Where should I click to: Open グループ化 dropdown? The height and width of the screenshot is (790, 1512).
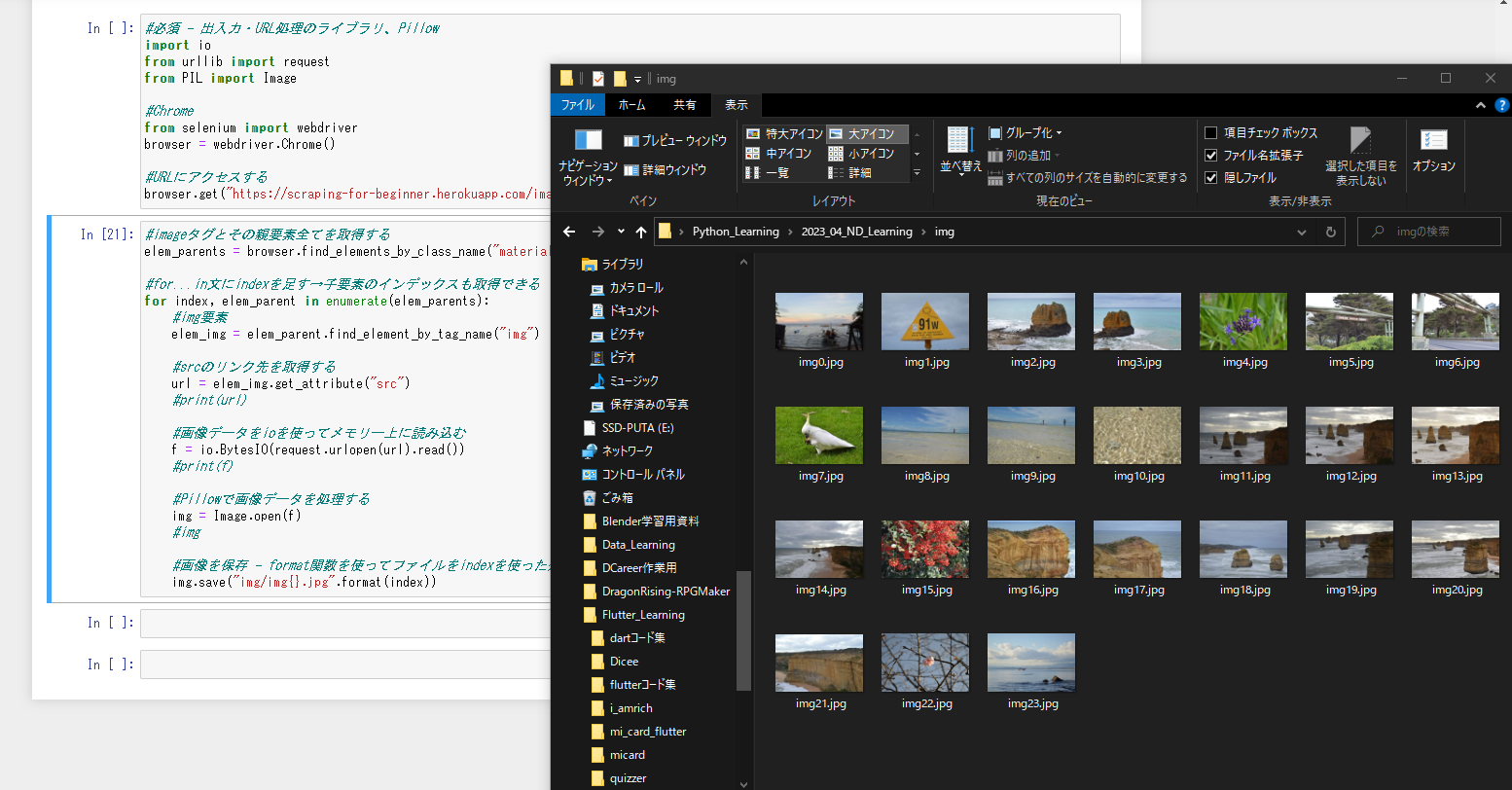1026,133
